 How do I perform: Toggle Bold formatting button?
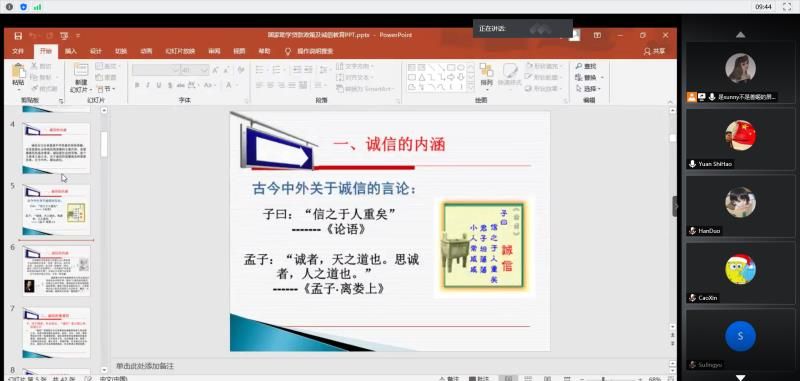point(137,85)
